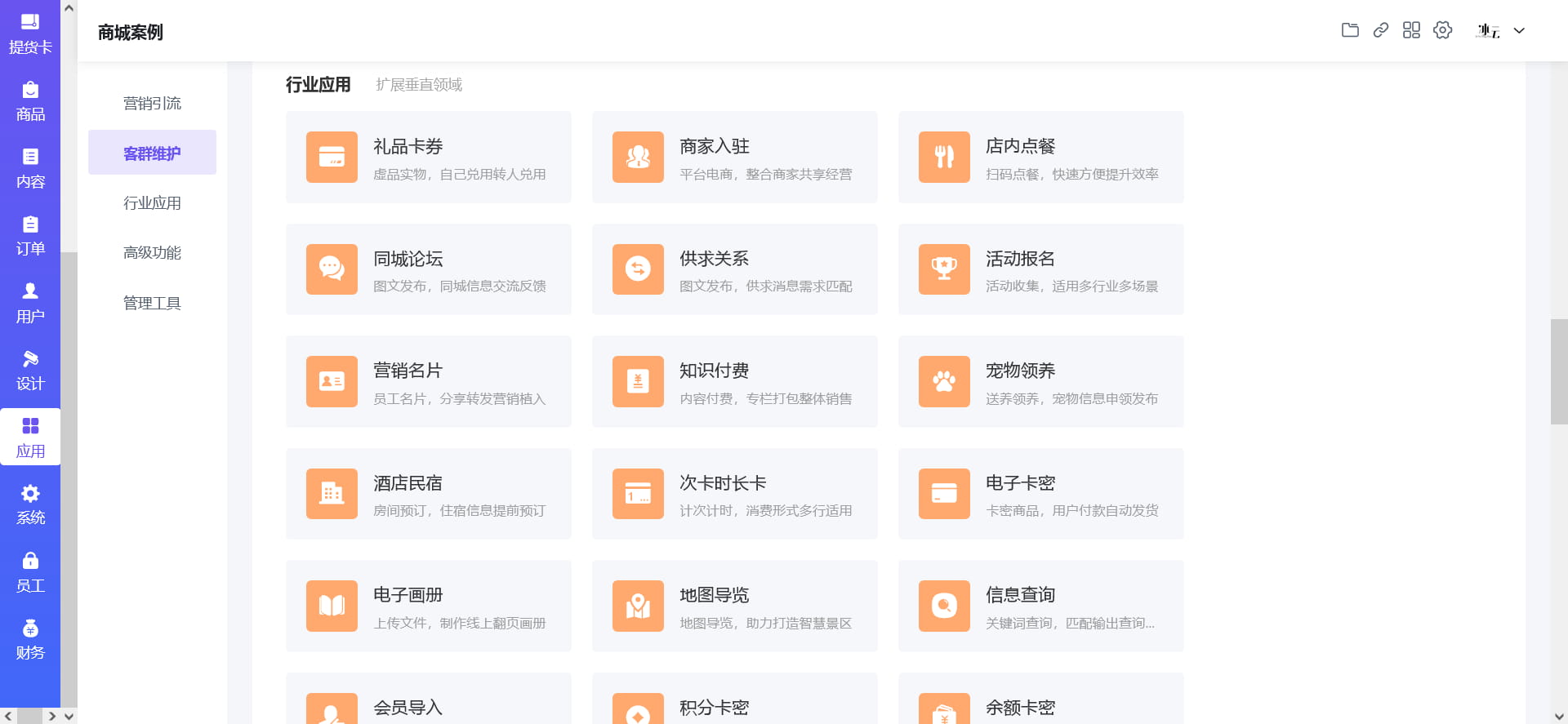
Task: Click the grid apps icon in the top bar
Action: pyautogui.click(x=1411, y=30)
